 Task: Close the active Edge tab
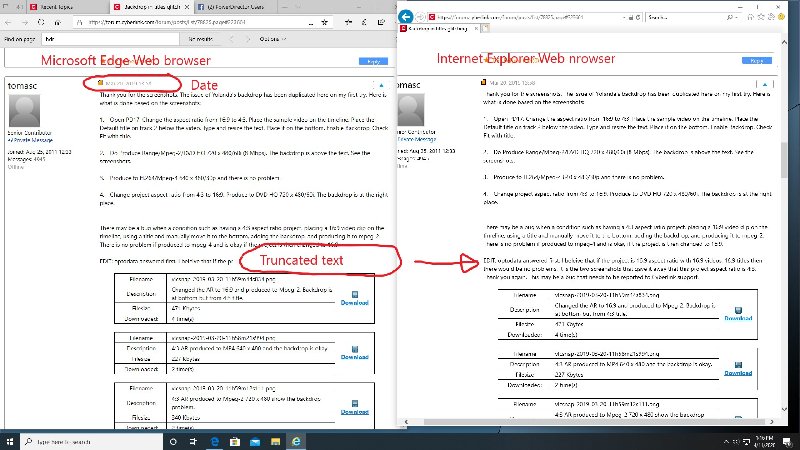coord(187,7)
